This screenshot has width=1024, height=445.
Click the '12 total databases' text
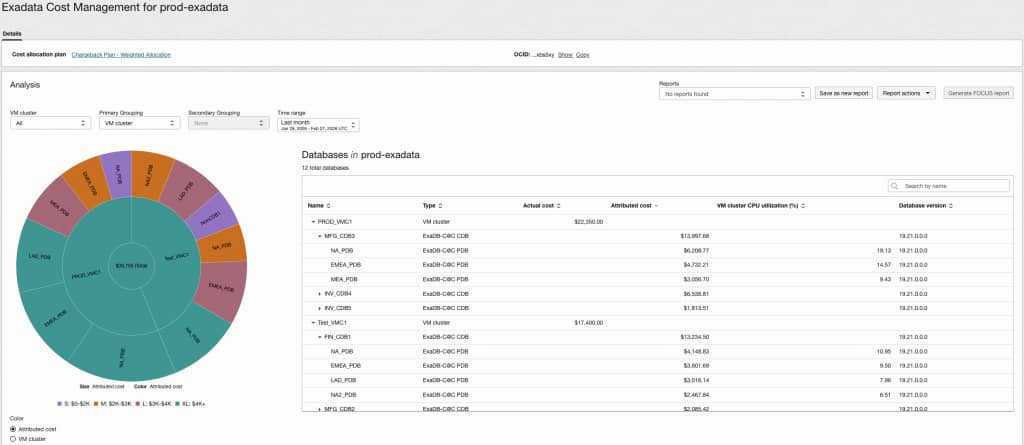click(x=325, y=168)
